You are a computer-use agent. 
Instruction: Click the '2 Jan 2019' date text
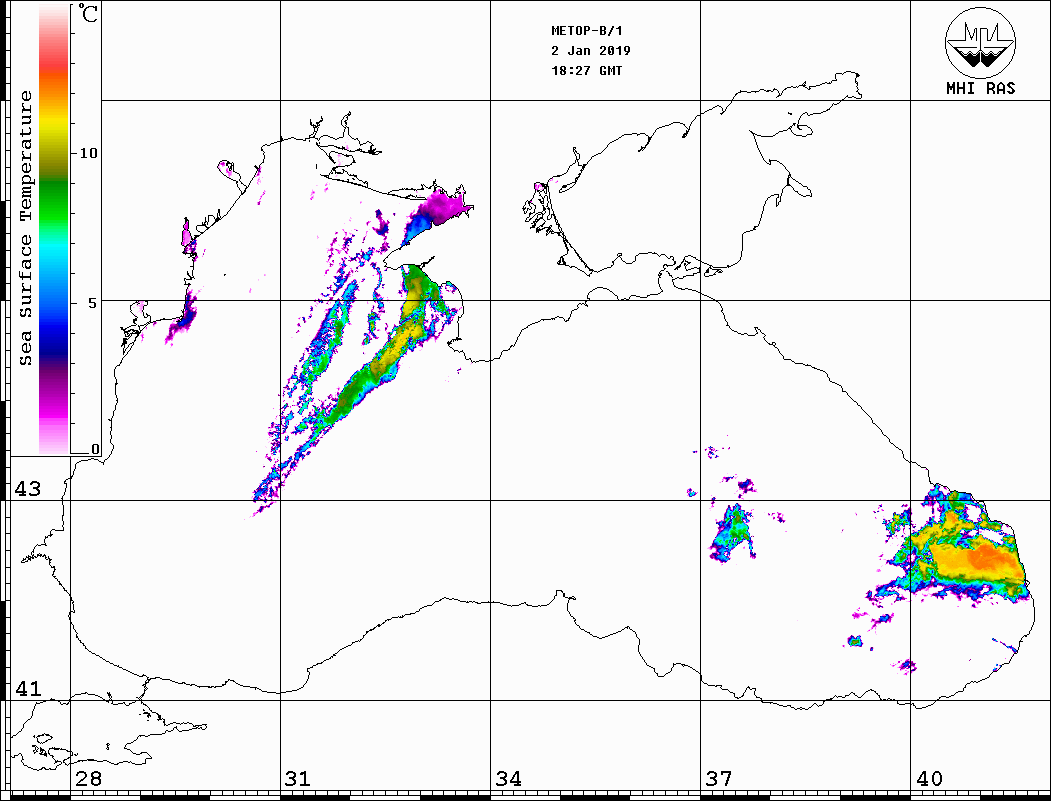click(591, 50)
